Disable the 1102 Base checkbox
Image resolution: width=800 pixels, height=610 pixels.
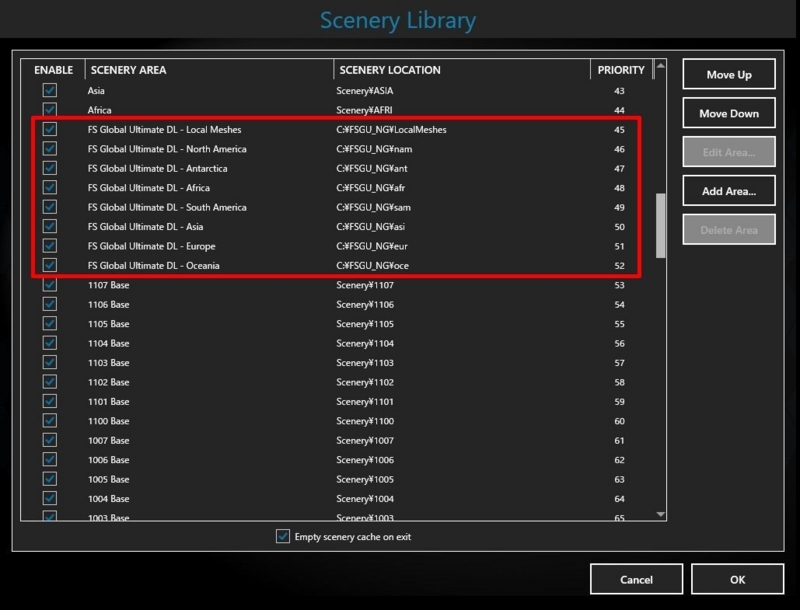(49, 382)
